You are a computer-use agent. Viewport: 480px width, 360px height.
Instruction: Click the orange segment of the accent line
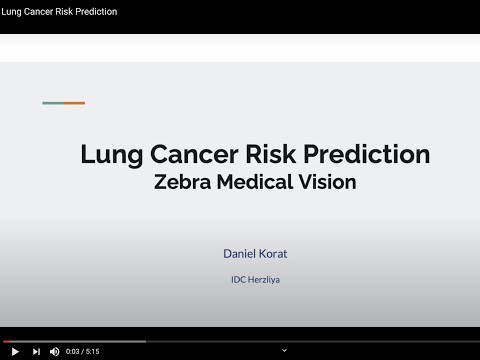pos(74,103)
